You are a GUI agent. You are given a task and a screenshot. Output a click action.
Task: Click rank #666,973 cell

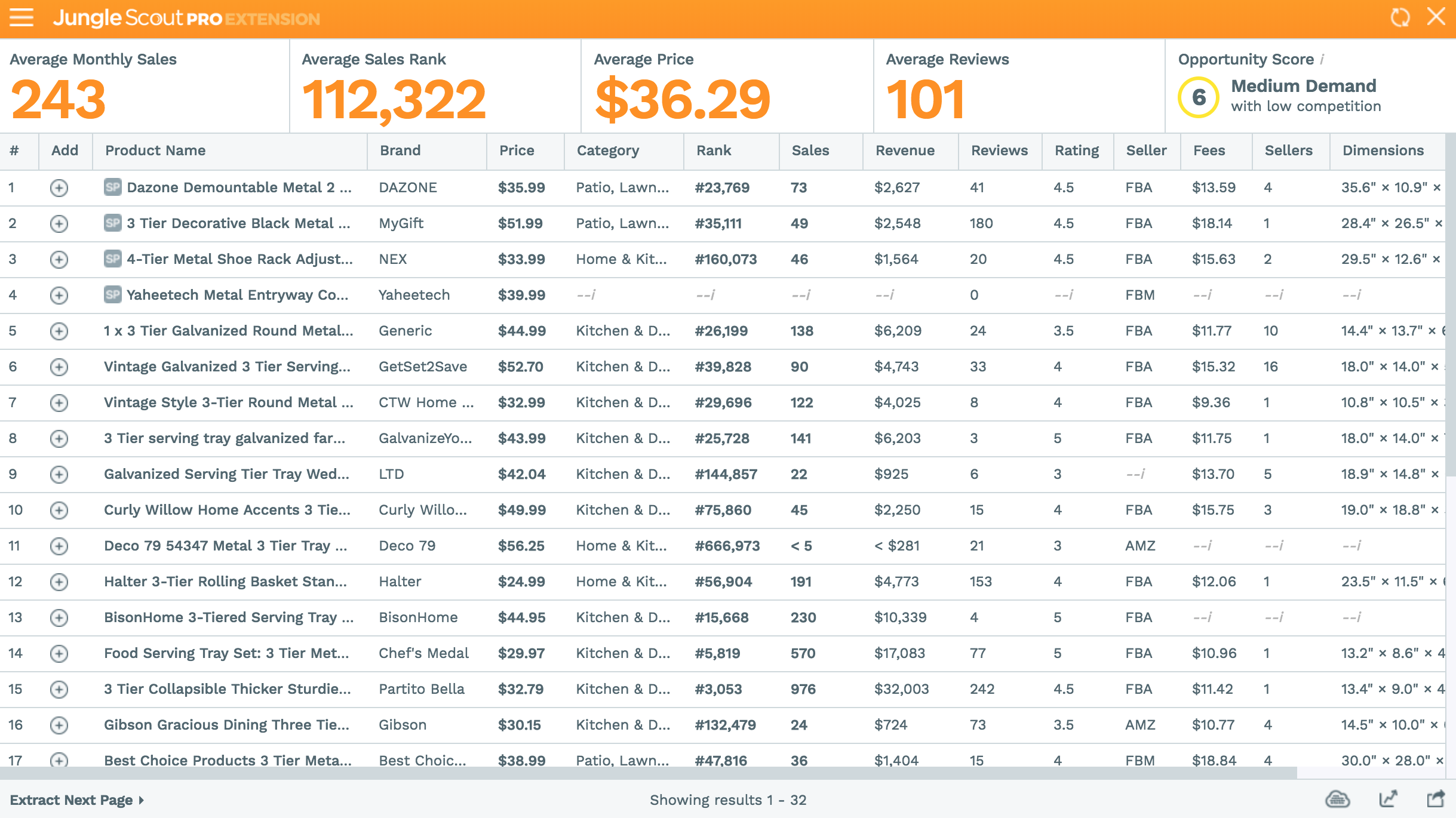727,546
